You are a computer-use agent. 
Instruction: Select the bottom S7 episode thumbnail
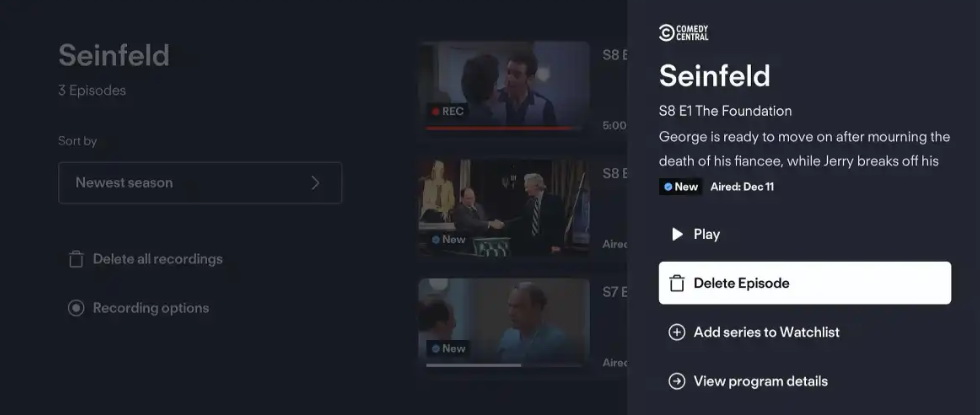tap(504, 324)
